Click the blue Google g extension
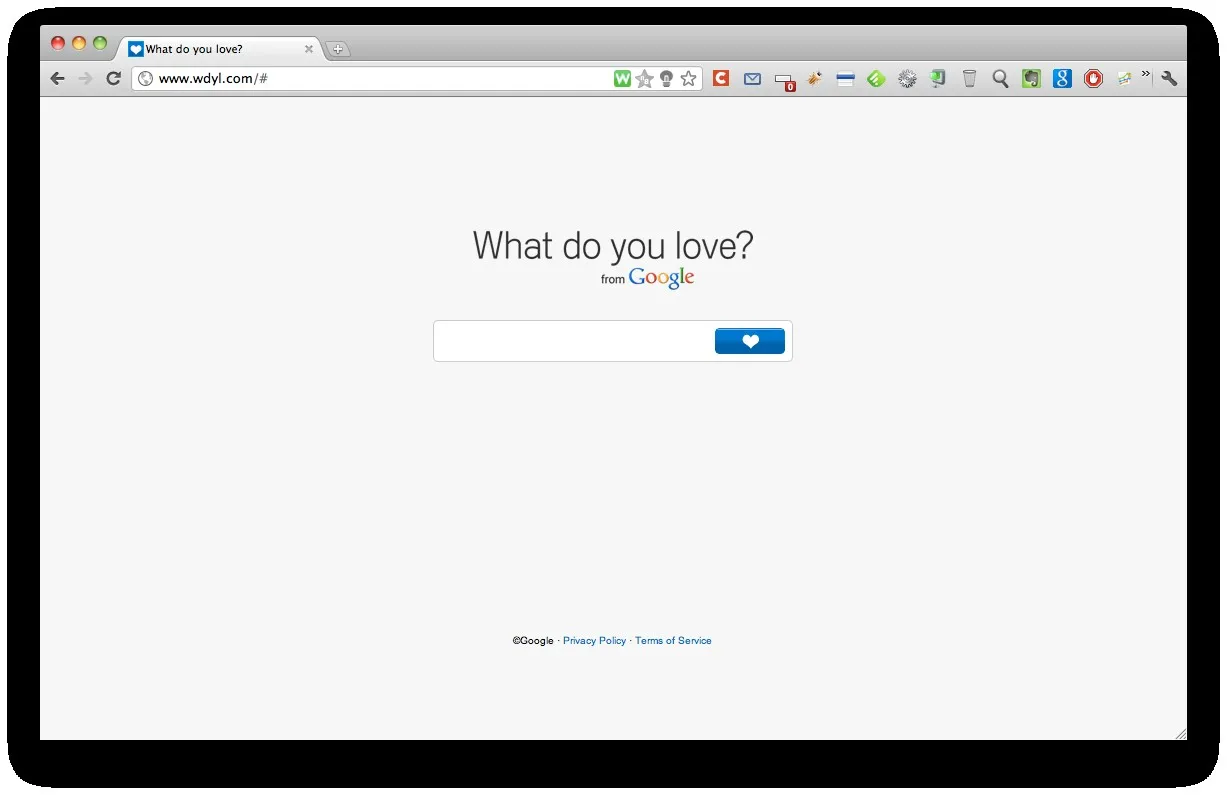Viewport: 1227px width, 795px height. [1062, 79]
